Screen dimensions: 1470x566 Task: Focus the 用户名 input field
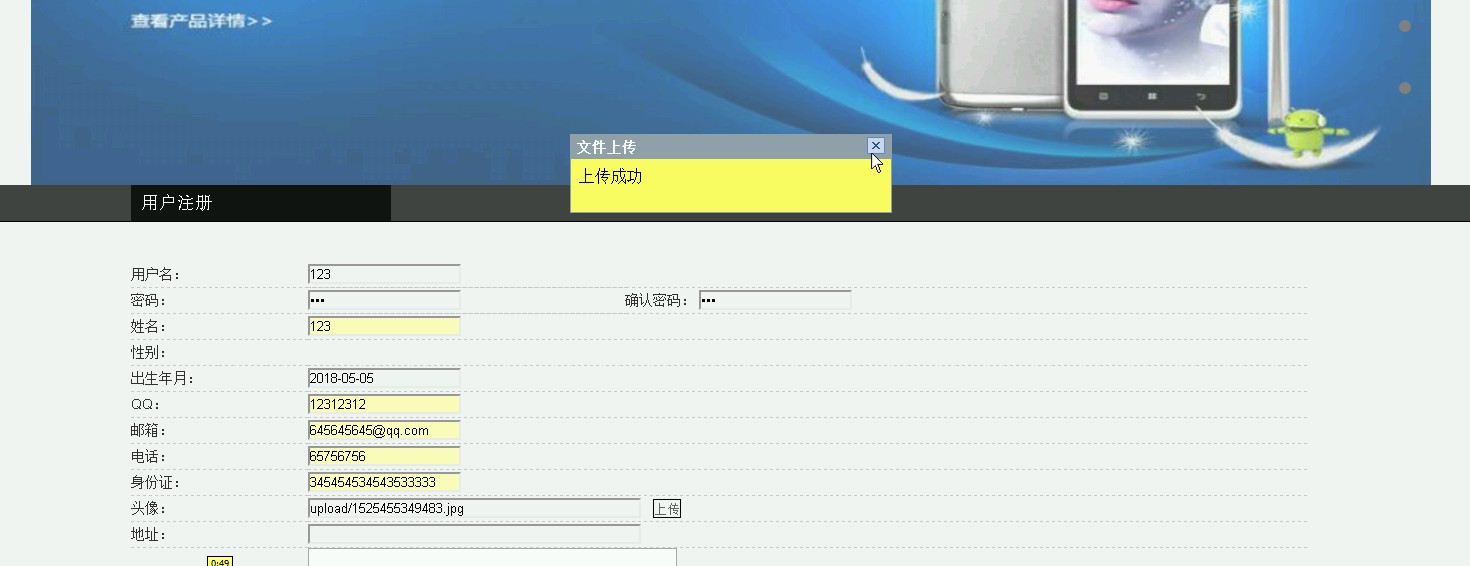384,274
